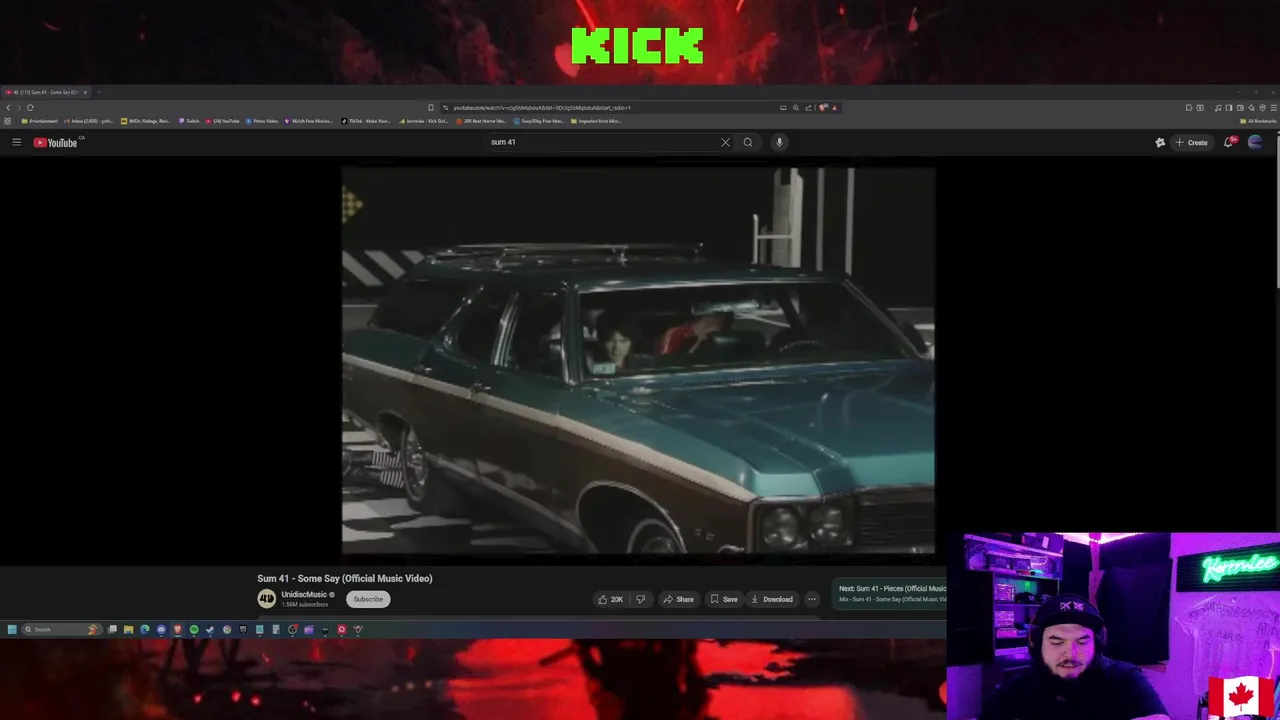Click the video title 'Sum 41 - Some Say (Official Music Video)'
The image size is (1280, 720).
[x=345, y=578]
